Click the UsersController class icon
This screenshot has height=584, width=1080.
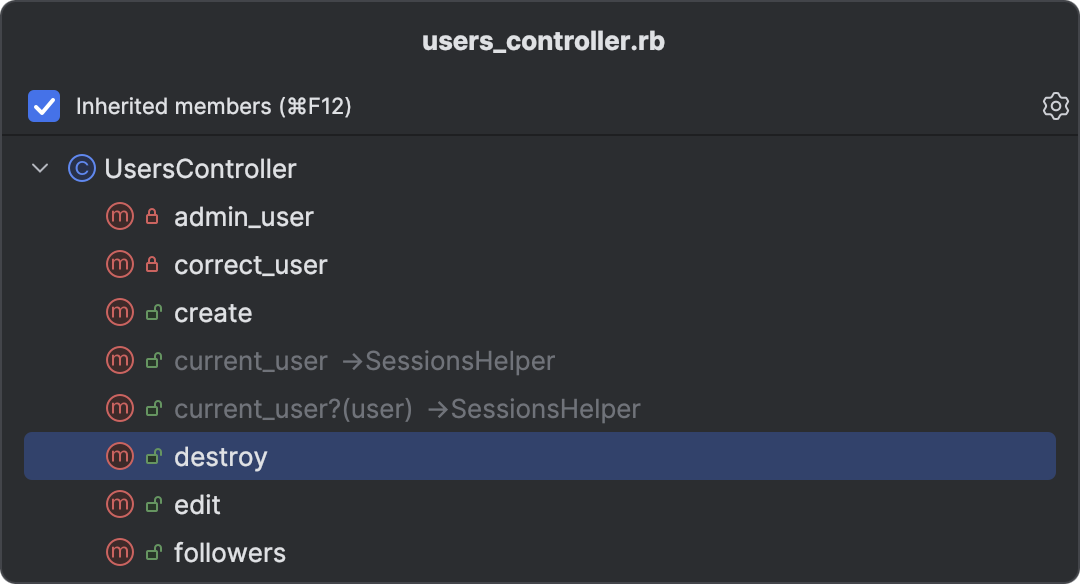(x=81, y=169)
